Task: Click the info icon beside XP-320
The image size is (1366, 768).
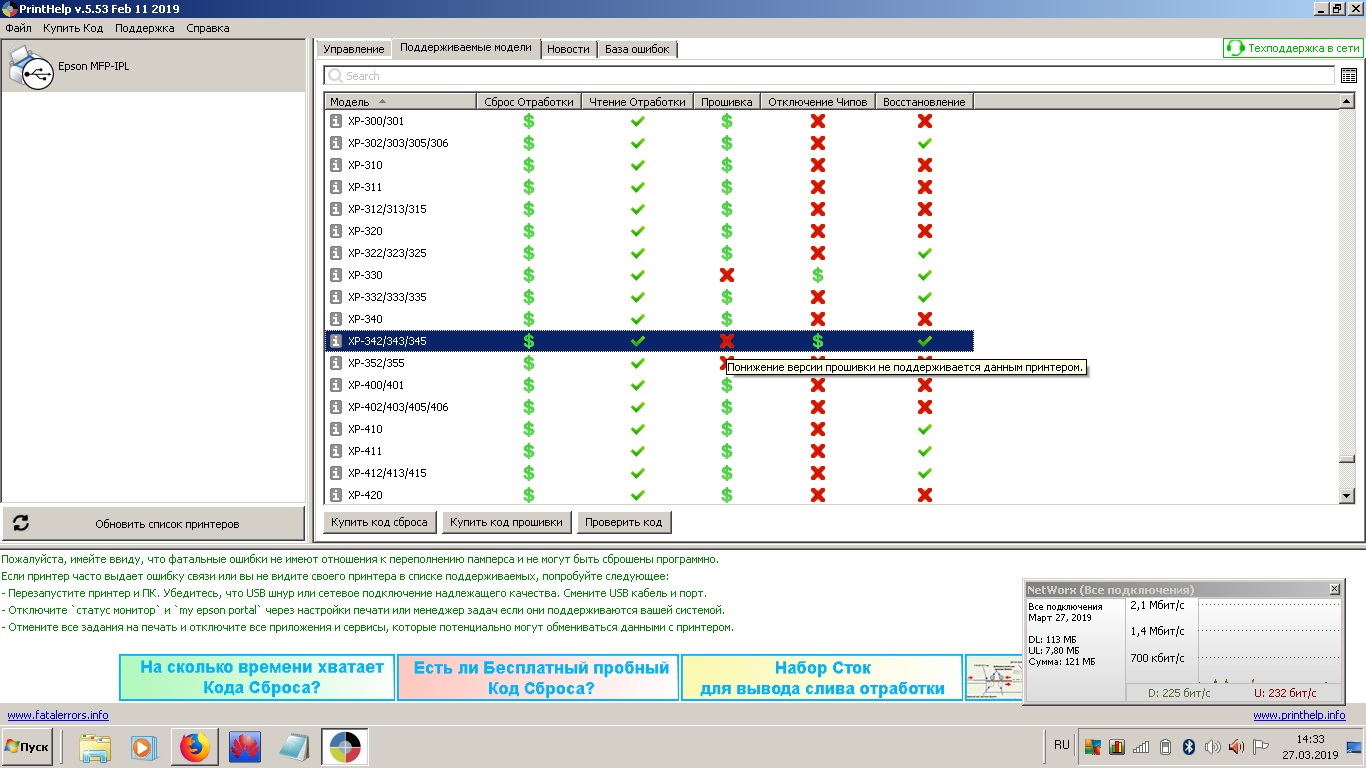Action: (x=336, y=231)
